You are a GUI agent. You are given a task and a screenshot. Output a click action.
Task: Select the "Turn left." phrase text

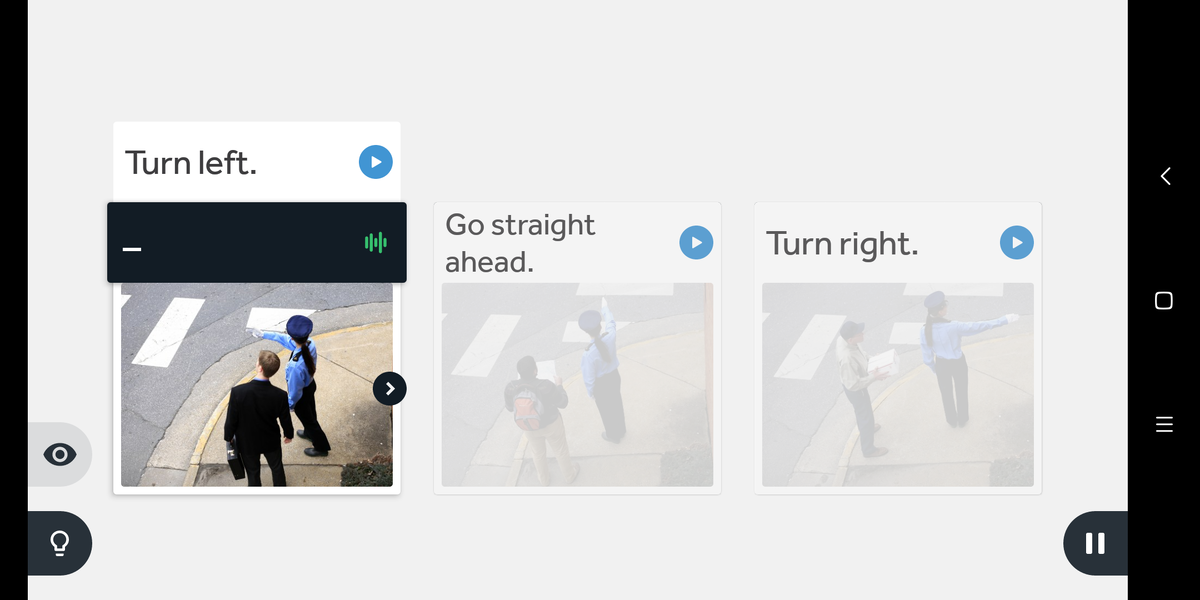191,162
